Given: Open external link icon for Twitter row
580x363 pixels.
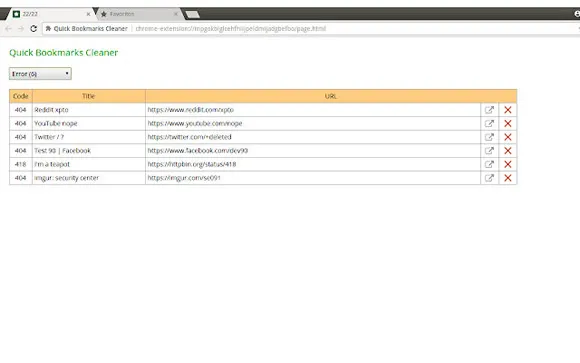Looking at the screenshot, I should click(489, 137).
